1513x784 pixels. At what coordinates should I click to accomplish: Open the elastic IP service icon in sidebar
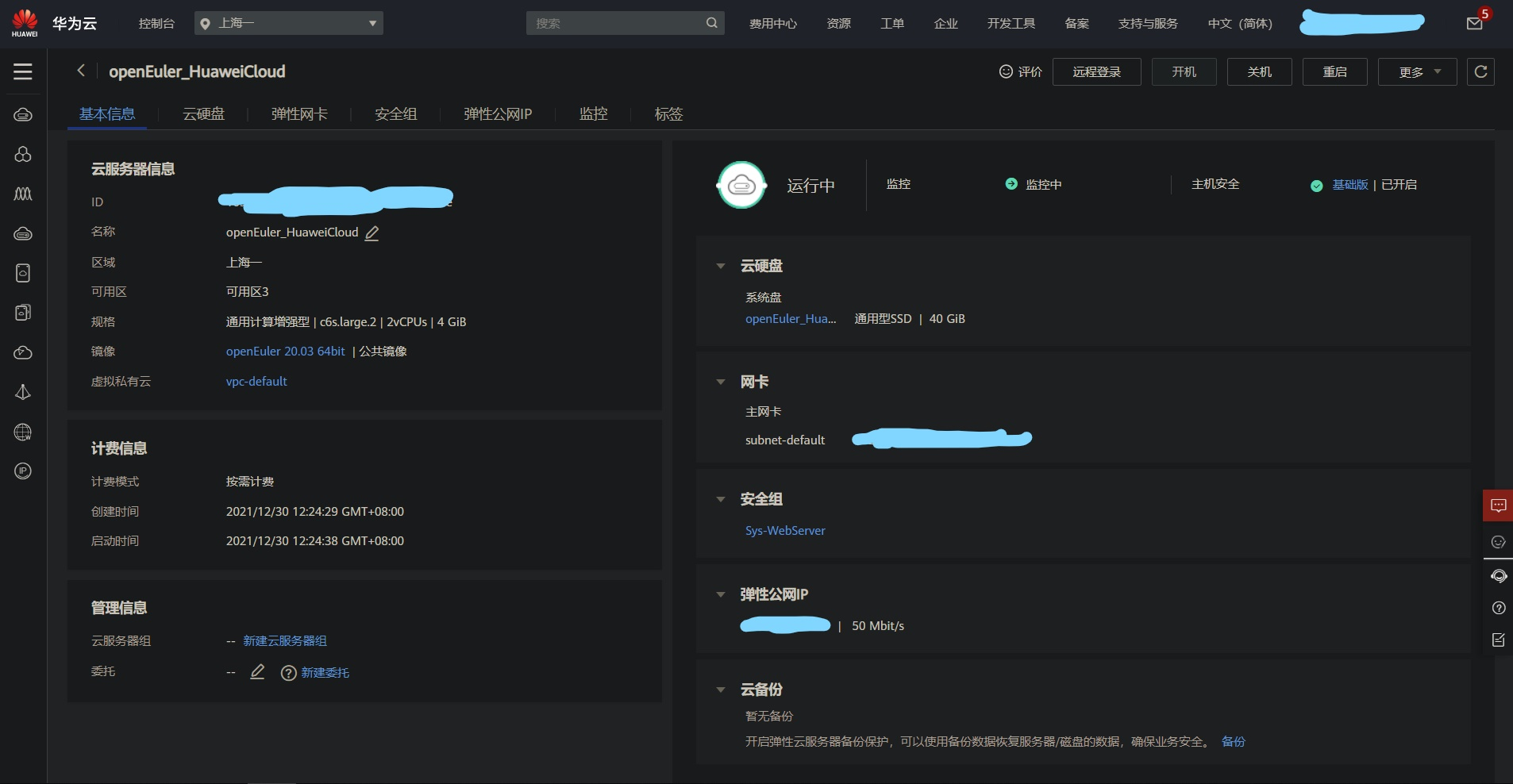point(23,471)
